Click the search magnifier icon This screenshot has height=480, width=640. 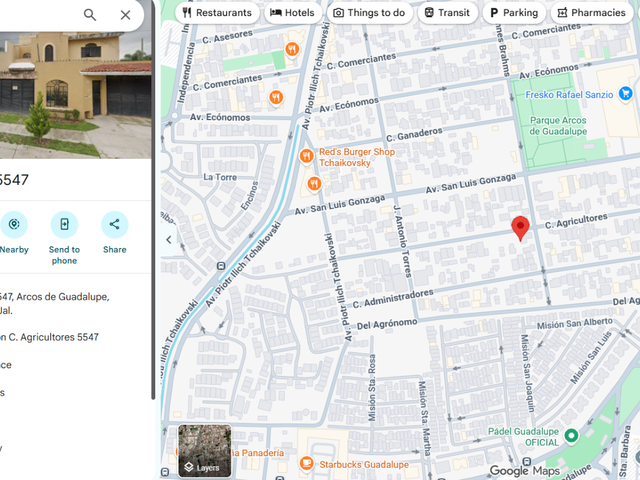[90, 15]
